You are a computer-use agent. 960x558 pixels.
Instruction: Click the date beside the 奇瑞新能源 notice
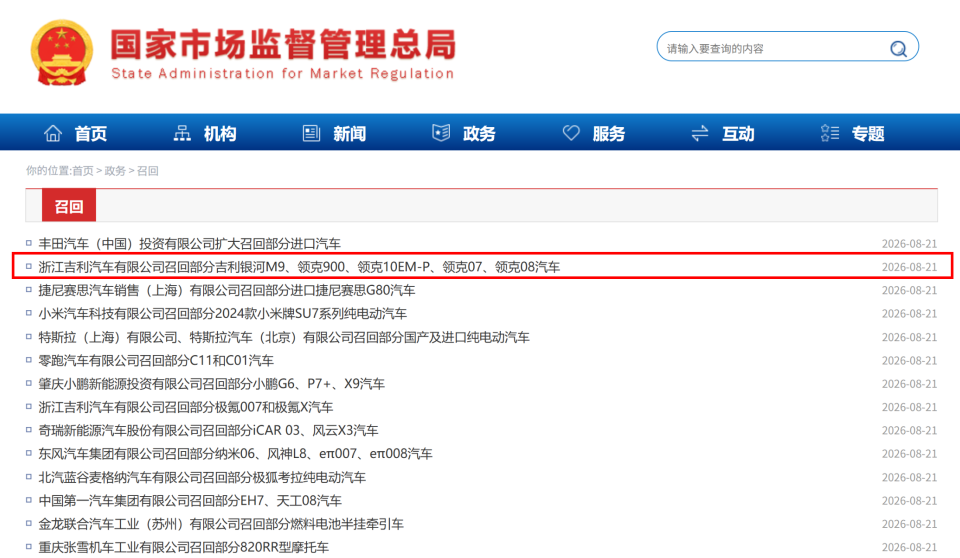(x=909, y=430)
